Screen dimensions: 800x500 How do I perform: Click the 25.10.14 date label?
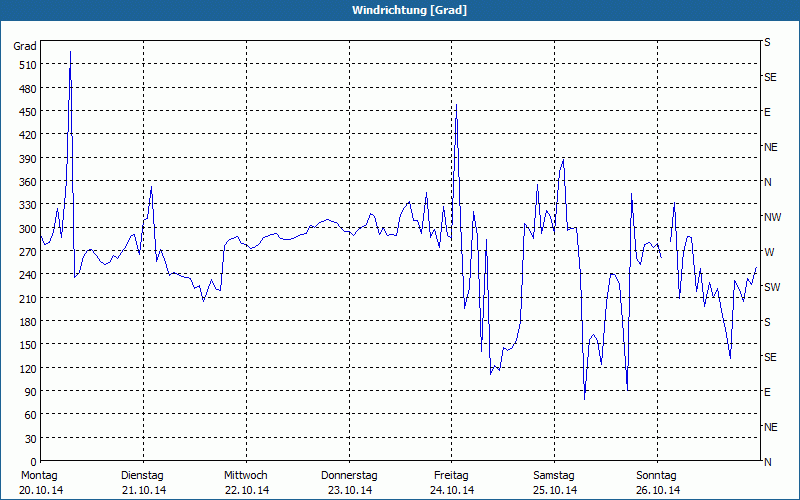[555, 490]
